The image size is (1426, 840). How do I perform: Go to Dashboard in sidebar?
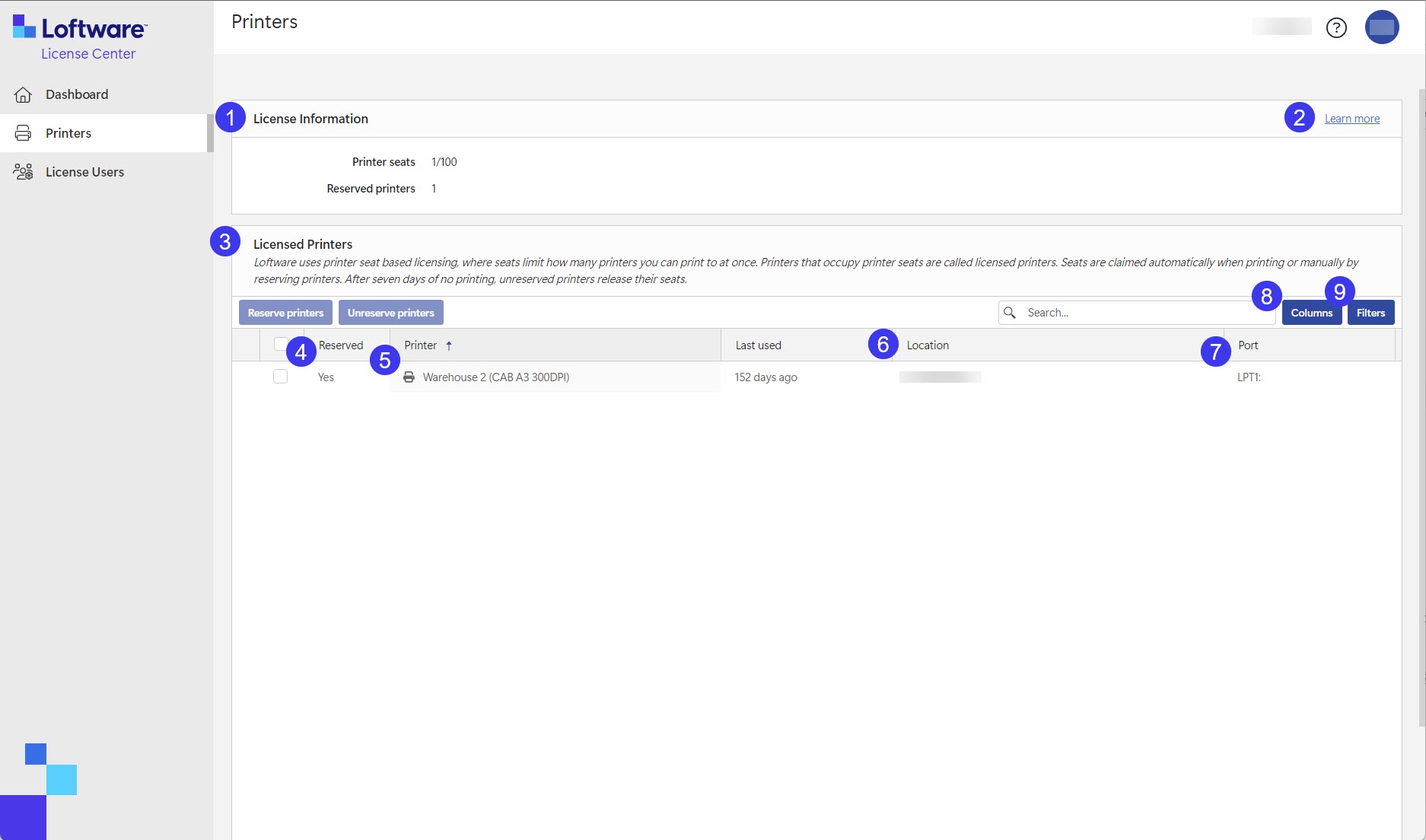77,94
